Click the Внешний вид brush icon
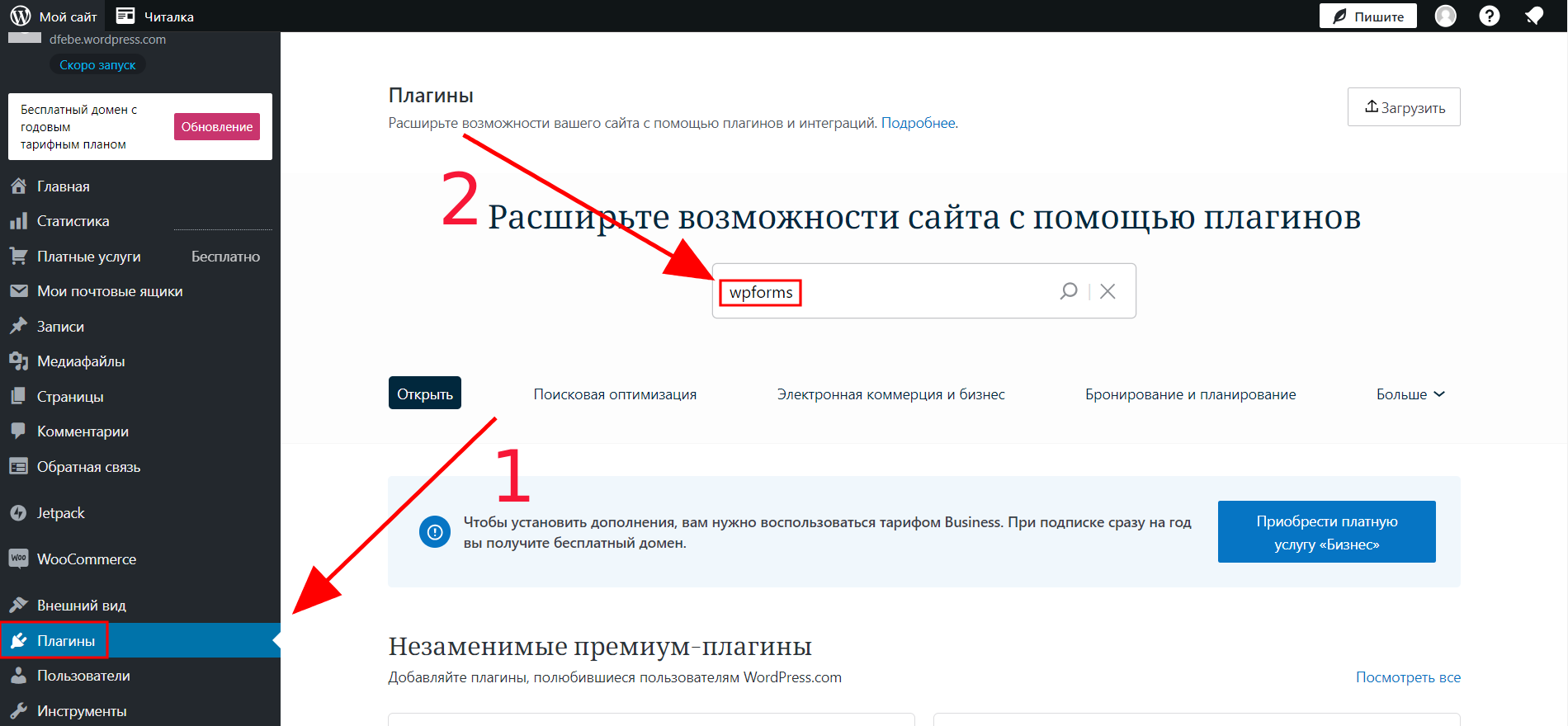 [18, 606]
